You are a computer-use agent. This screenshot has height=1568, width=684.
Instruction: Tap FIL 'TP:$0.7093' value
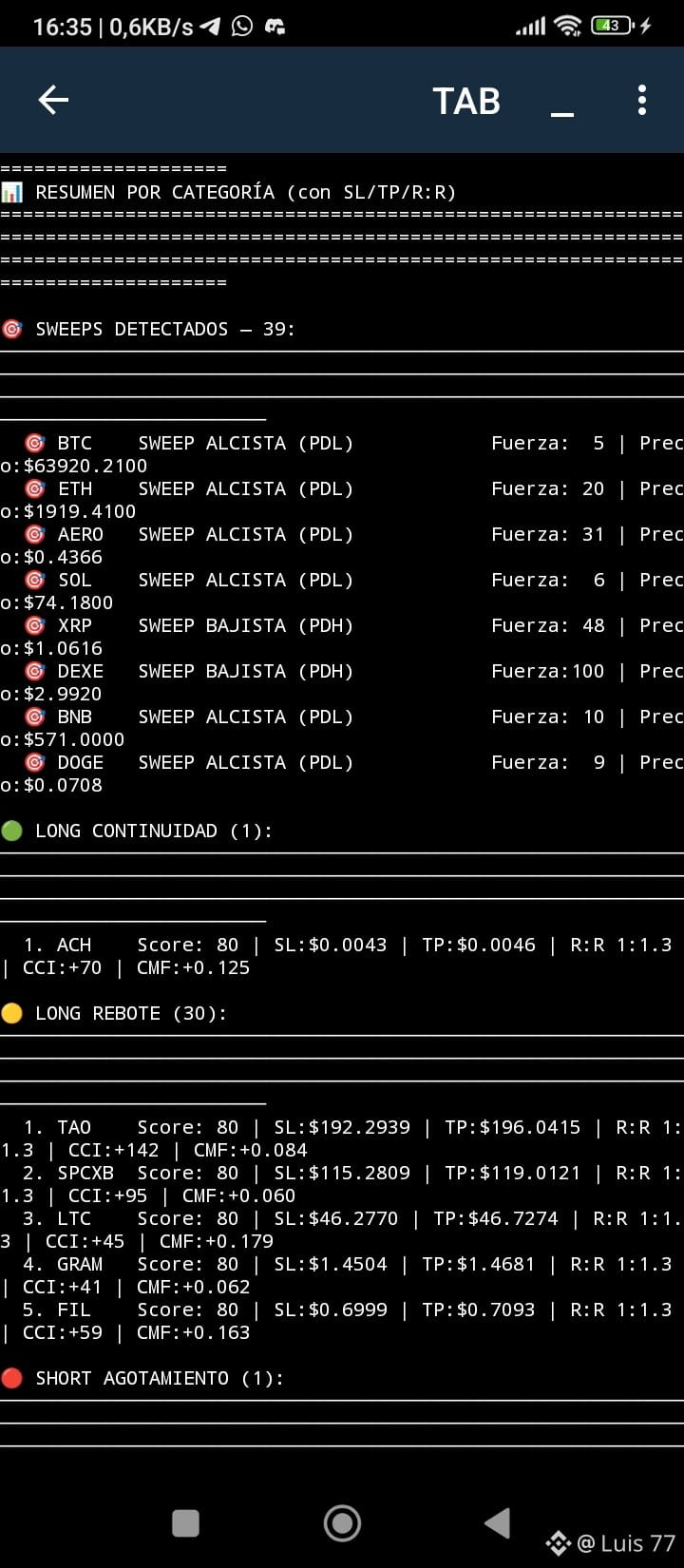click(x=479, y=1310)
